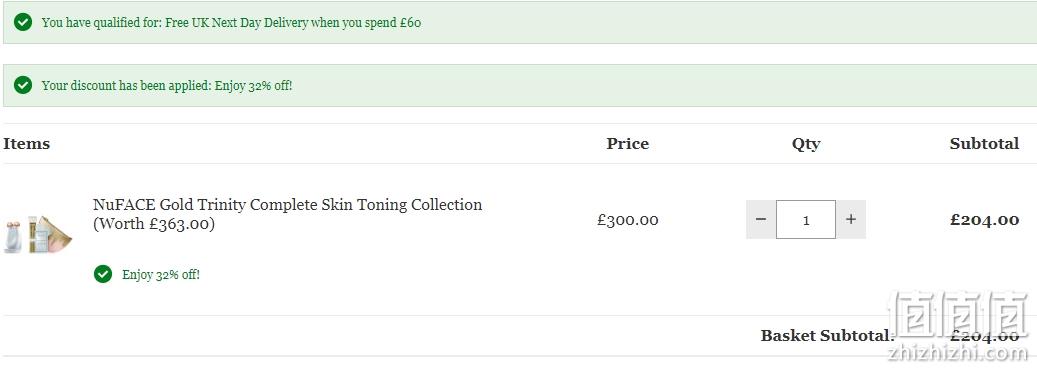
Task: Click the Enjoy 32% off label under product
Action: 161,275
